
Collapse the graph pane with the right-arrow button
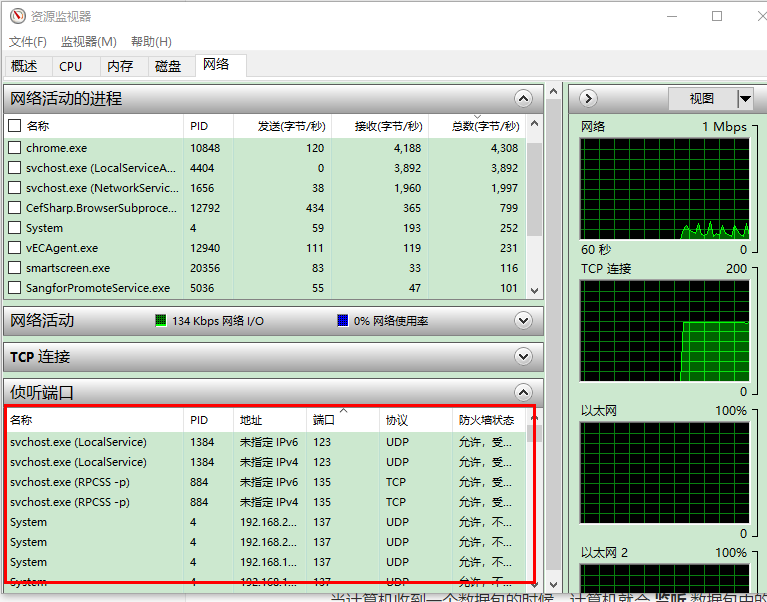(588, 99)
